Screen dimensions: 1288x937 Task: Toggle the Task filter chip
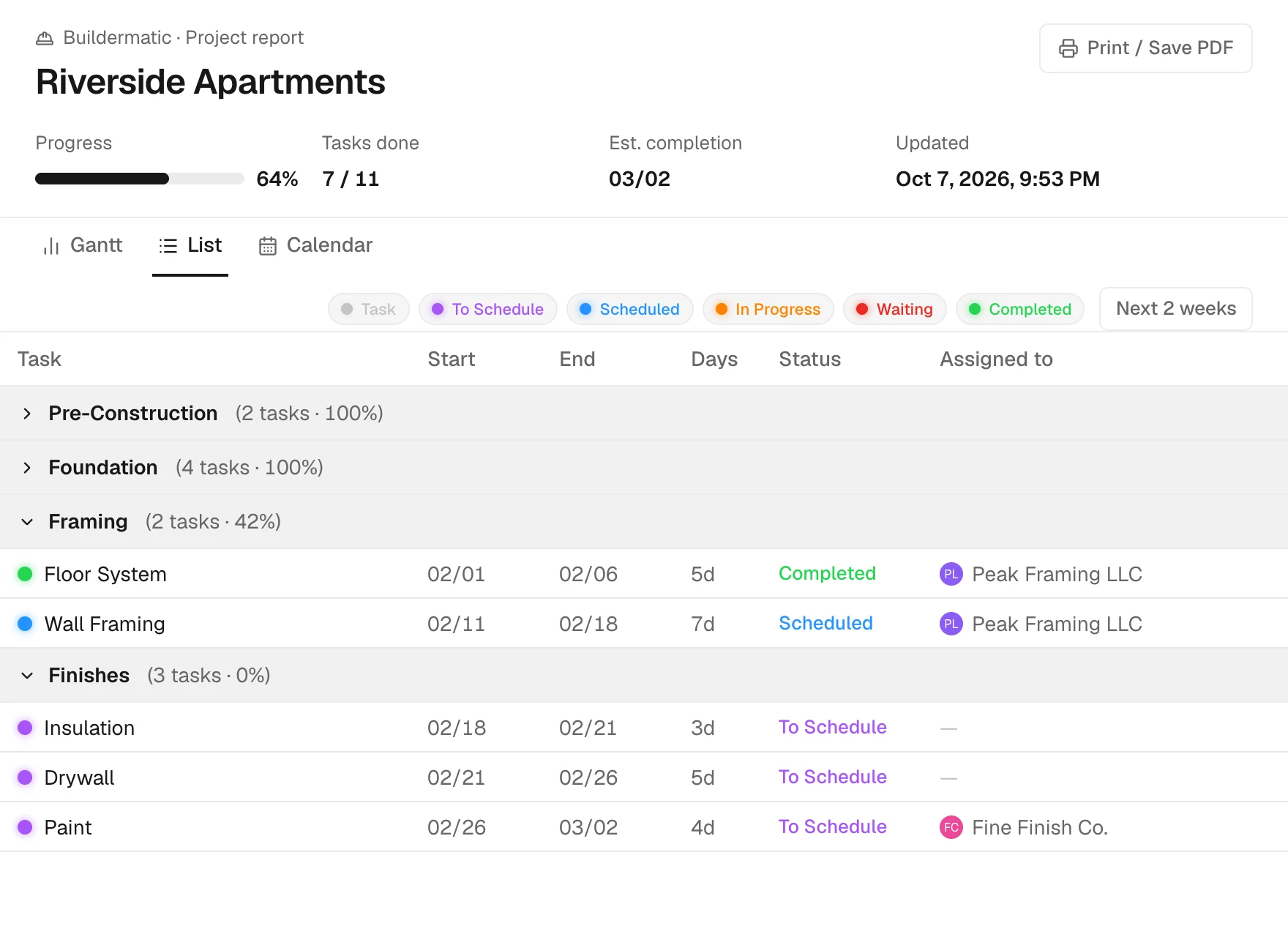tap(369, 309)
